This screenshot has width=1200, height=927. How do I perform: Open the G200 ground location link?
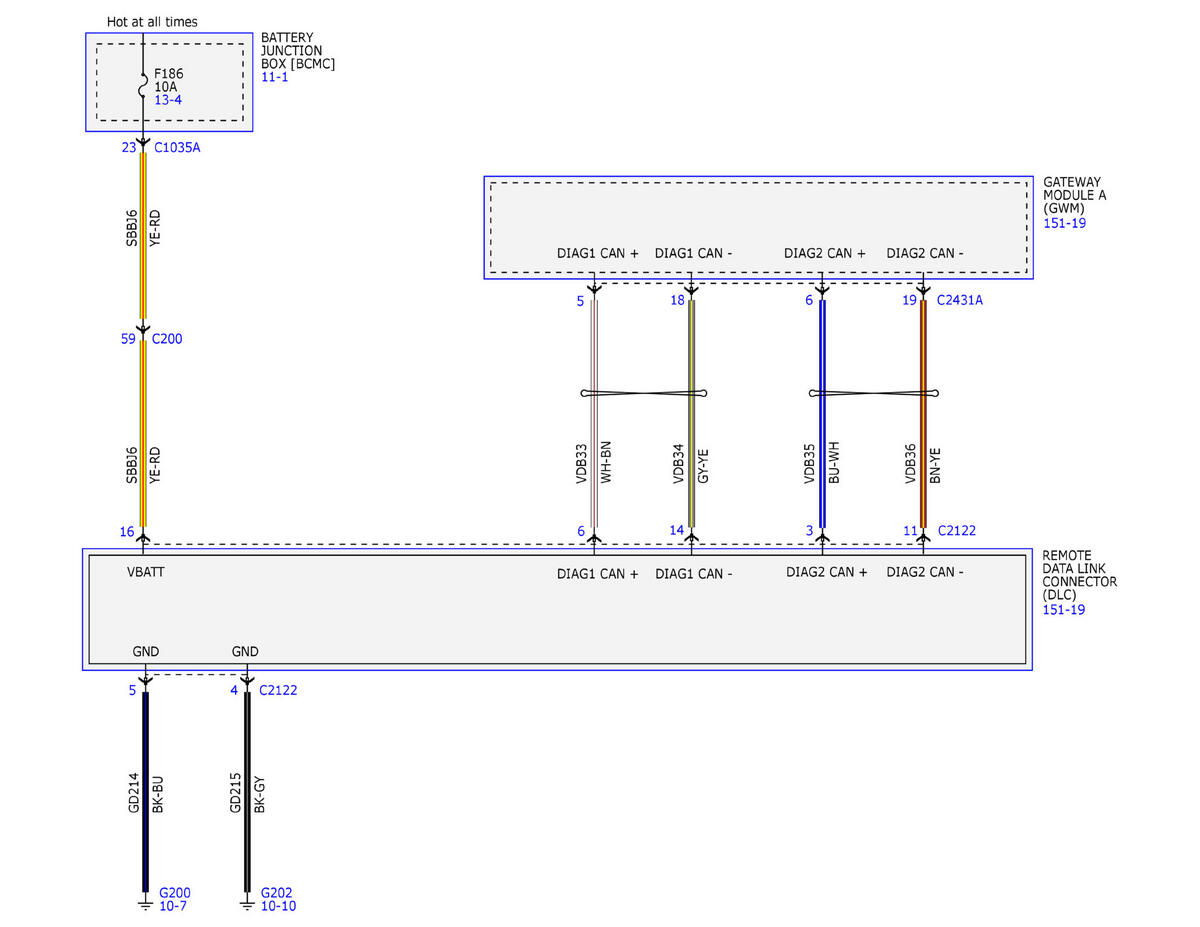[x=174, y=892]
